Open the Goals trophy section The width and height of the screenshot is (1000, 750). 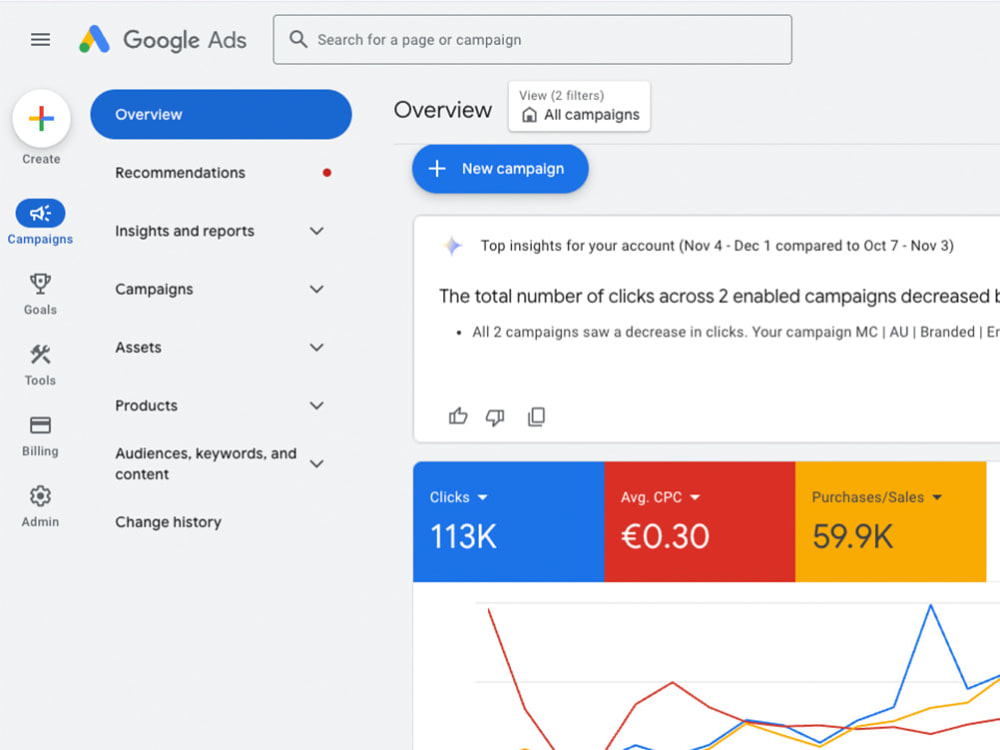(x=40, y=294)
